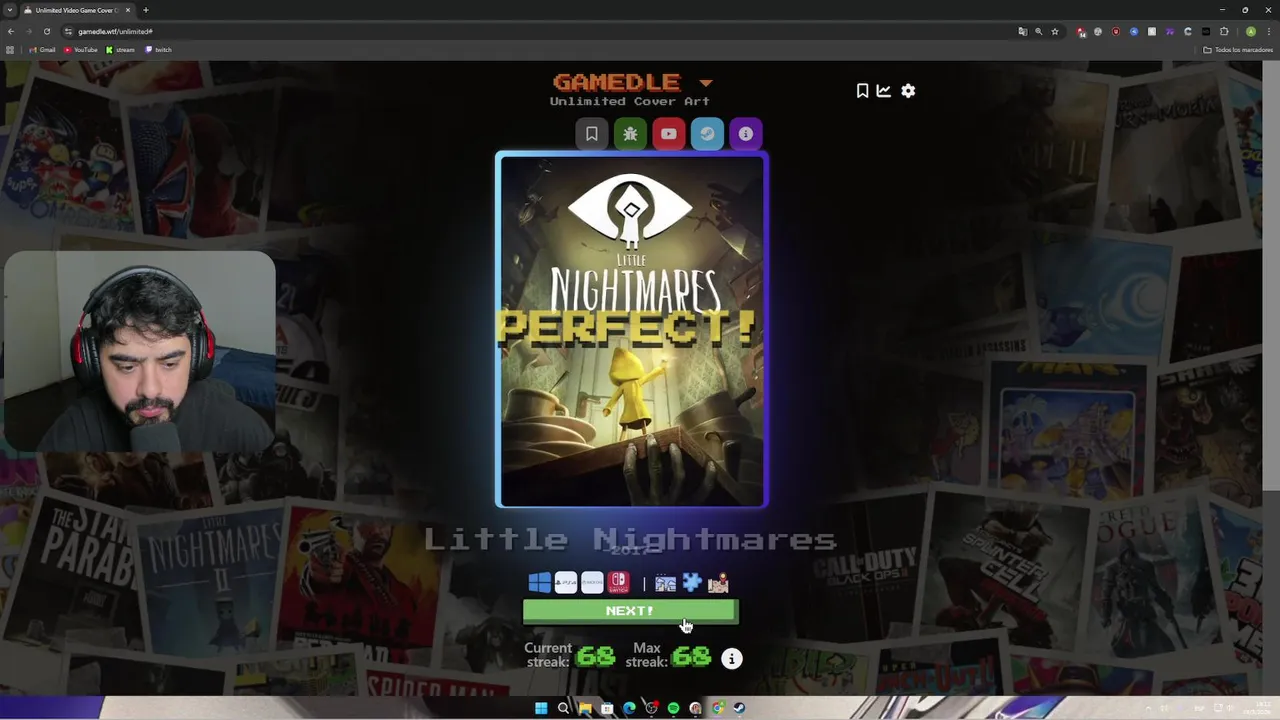Open the YouTube bookmark
Image resolution: width=1280 pixels, height=720 pixels.
[x=81, y=50]
